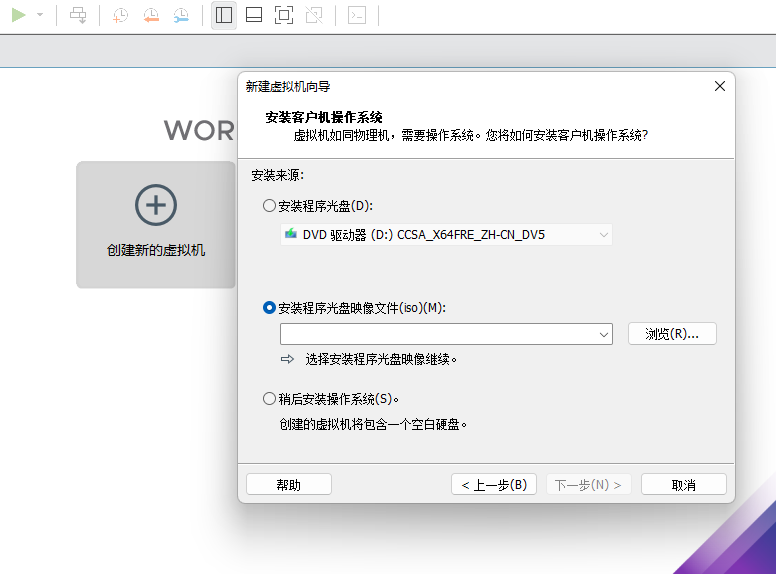
Task: Open the snapshot manager wrench icon
Action: pos(181,15)
